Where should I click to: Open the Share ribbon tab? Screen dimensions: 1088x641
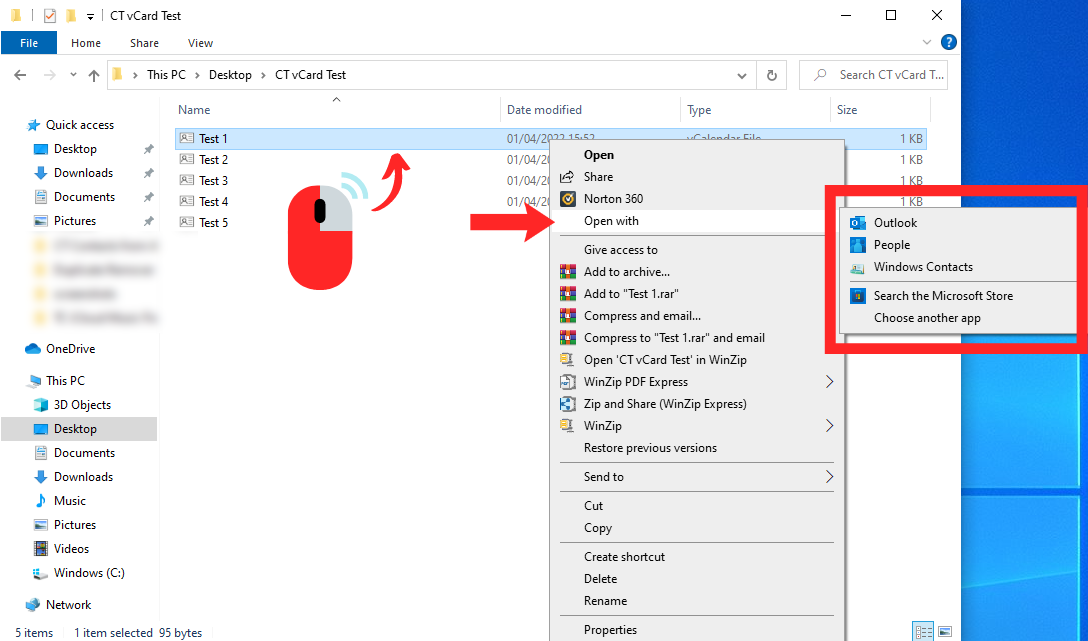pyautogui.click(x=144, y=43)
